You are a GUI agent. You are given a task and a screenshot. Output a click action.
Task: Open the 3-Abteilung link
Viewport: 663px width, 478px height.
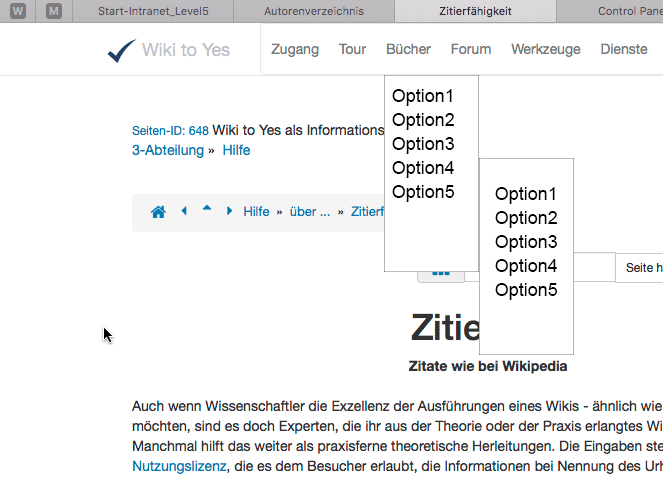click(168, 150)
